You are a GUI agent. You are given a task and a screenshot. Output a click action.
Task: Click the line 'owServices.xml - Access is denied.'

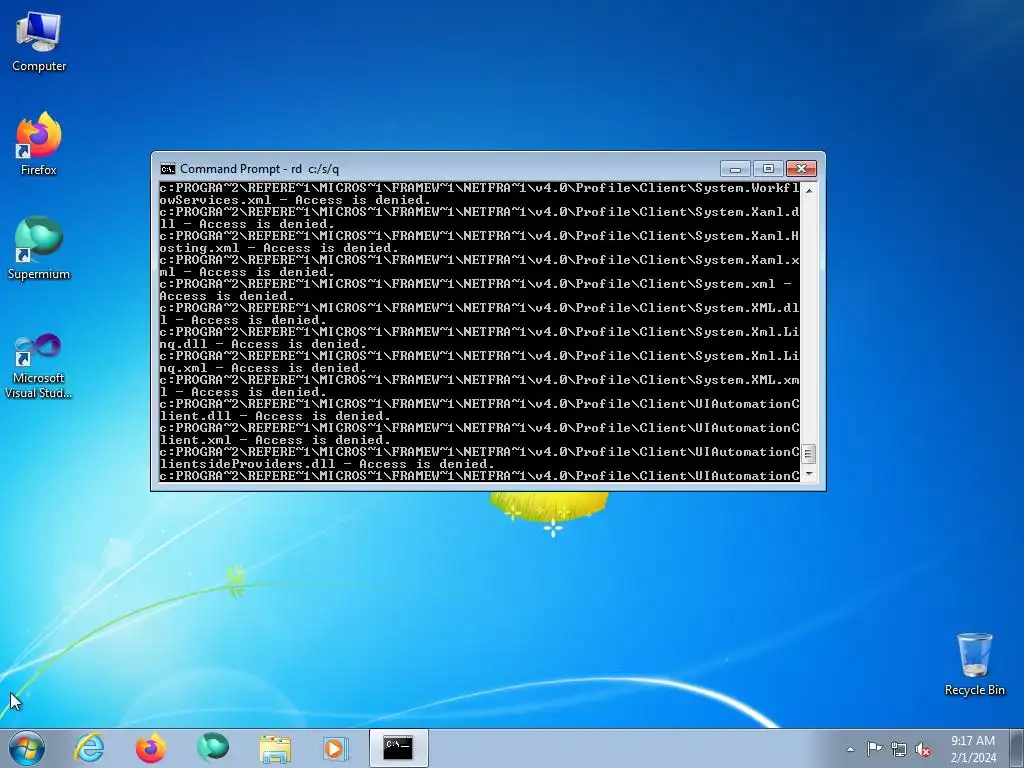[x=295, y=200]
